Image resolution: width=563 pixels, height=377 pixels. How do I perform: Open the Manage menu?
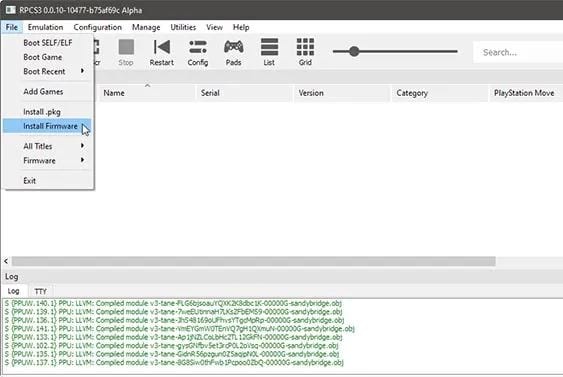point(146,27)
